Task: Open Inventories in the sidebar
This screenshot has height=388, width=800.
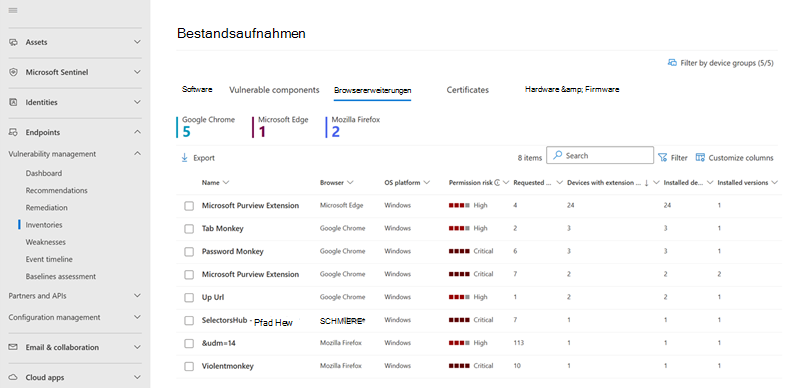Action: click(x=44, y=225)
